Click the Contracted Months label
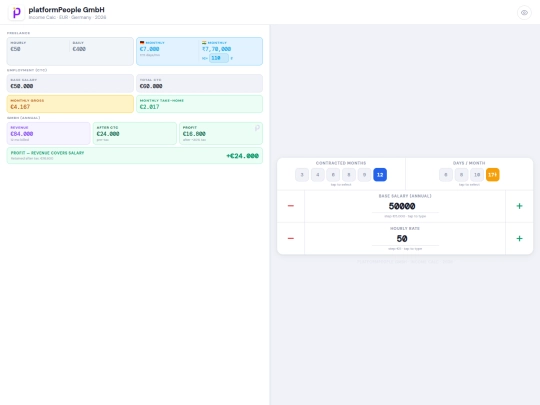Screen dimensions: 540x405 pos(341,163)
